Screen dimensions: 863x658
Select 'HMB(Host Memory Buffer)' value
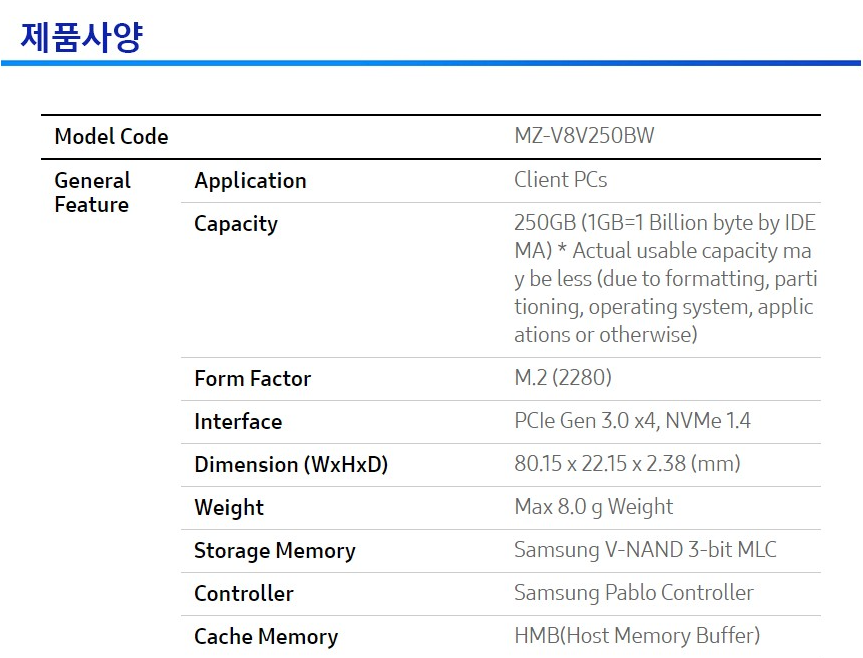click(x=637, y=635)
